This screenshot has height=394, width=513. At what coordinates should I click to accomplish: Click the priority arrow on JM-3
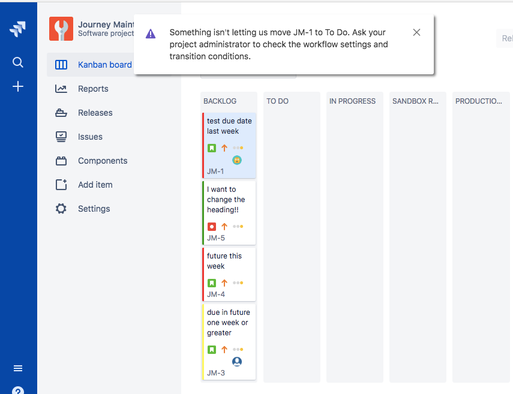[x=224, y=350]
